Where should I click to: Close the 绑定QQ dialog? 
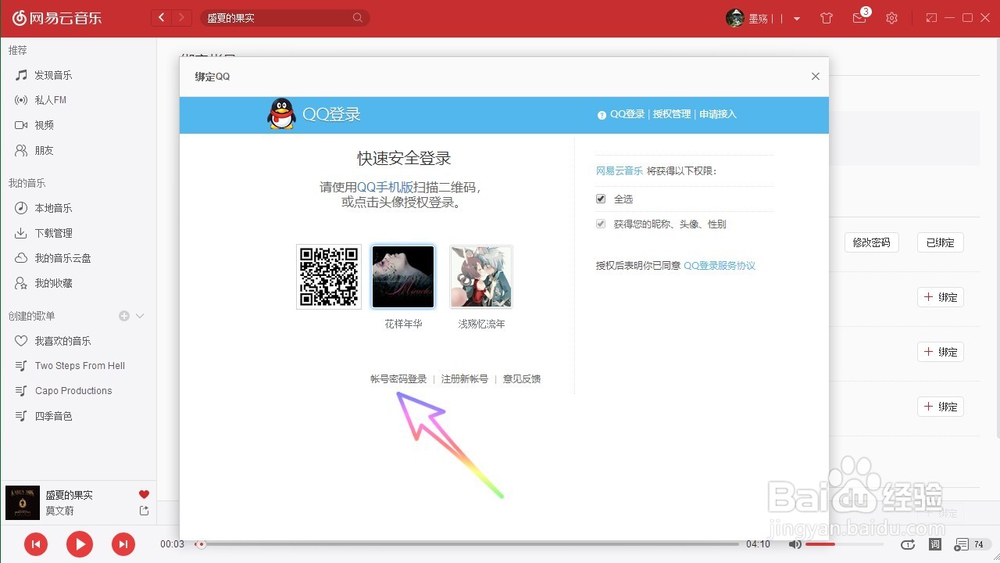point(815,77)
